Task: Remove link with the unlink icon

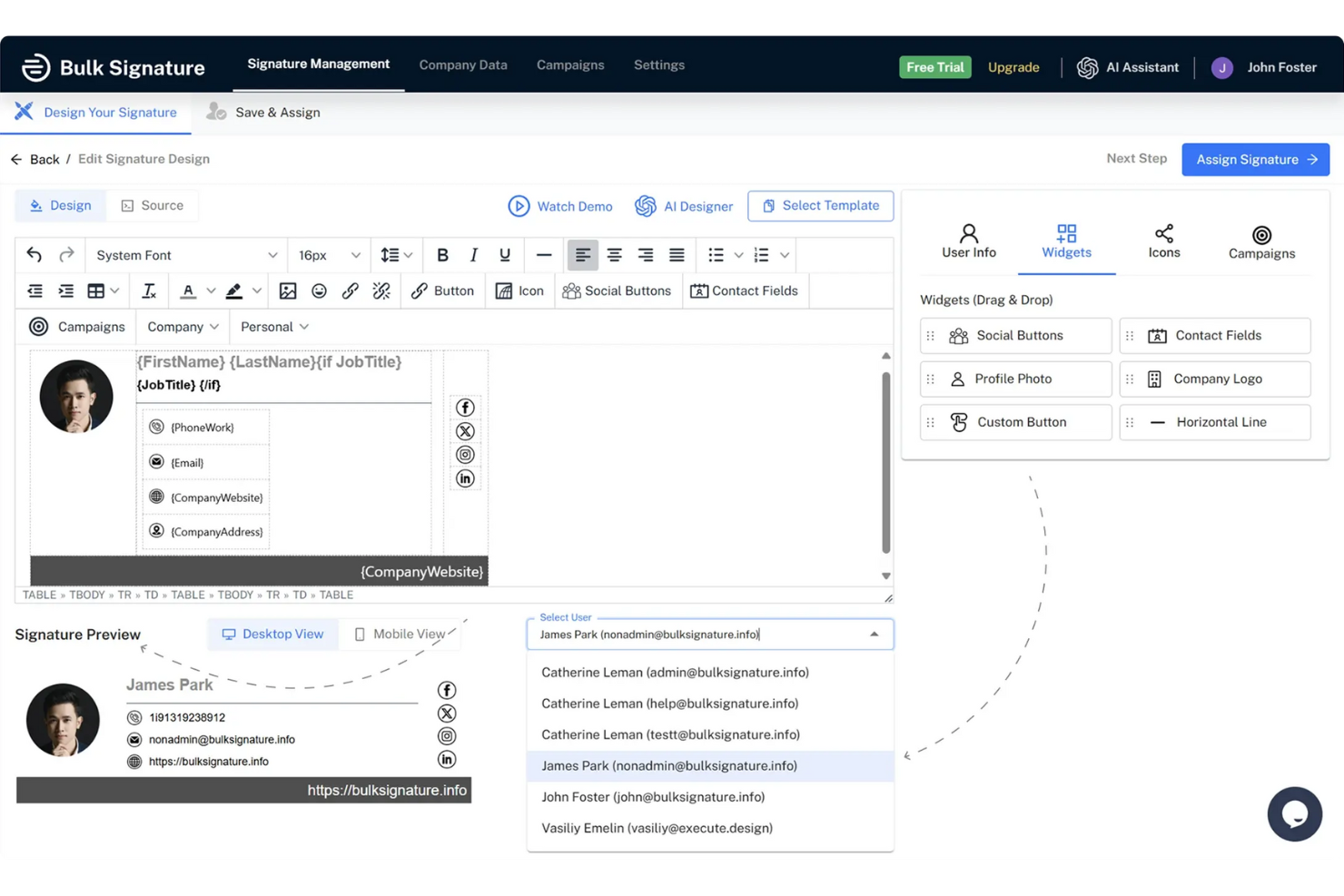Action: 381,290
